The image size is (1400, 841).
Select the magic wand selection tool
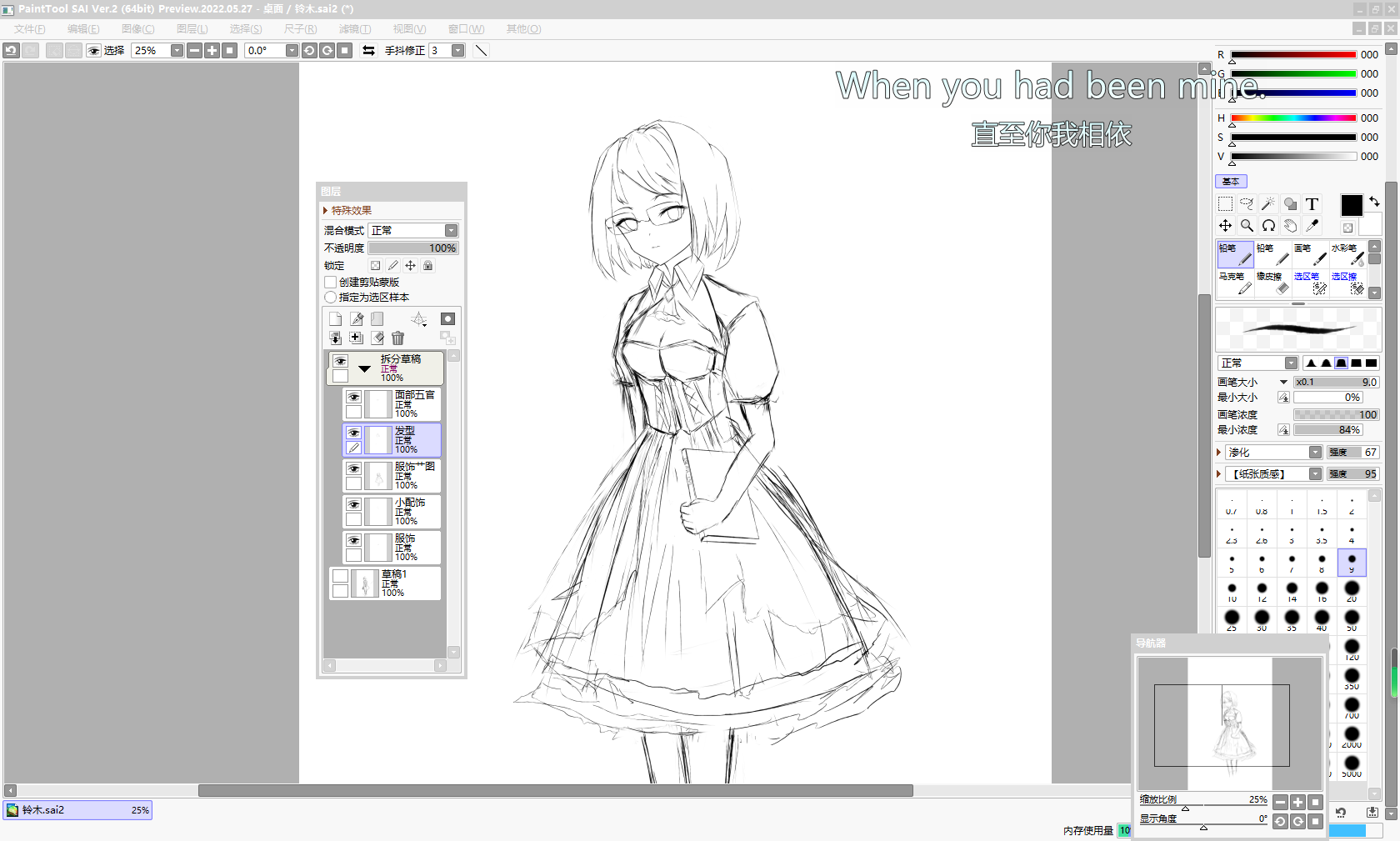pyautogui.click(x=1267, y=204)
